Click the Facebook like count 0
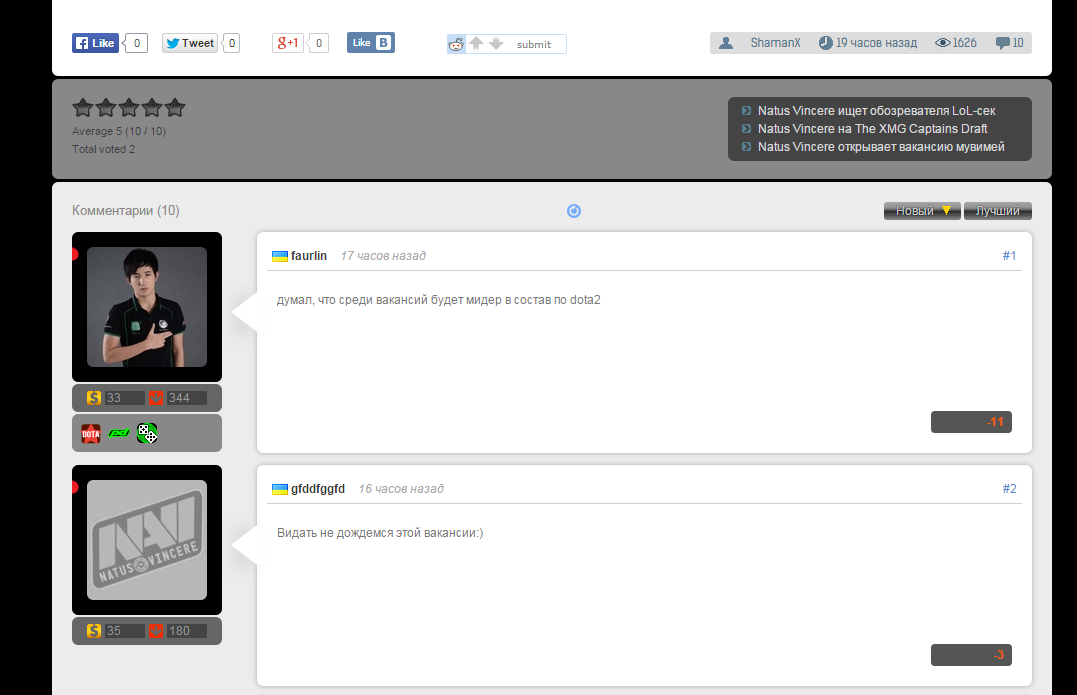 [x=137, y=43]
